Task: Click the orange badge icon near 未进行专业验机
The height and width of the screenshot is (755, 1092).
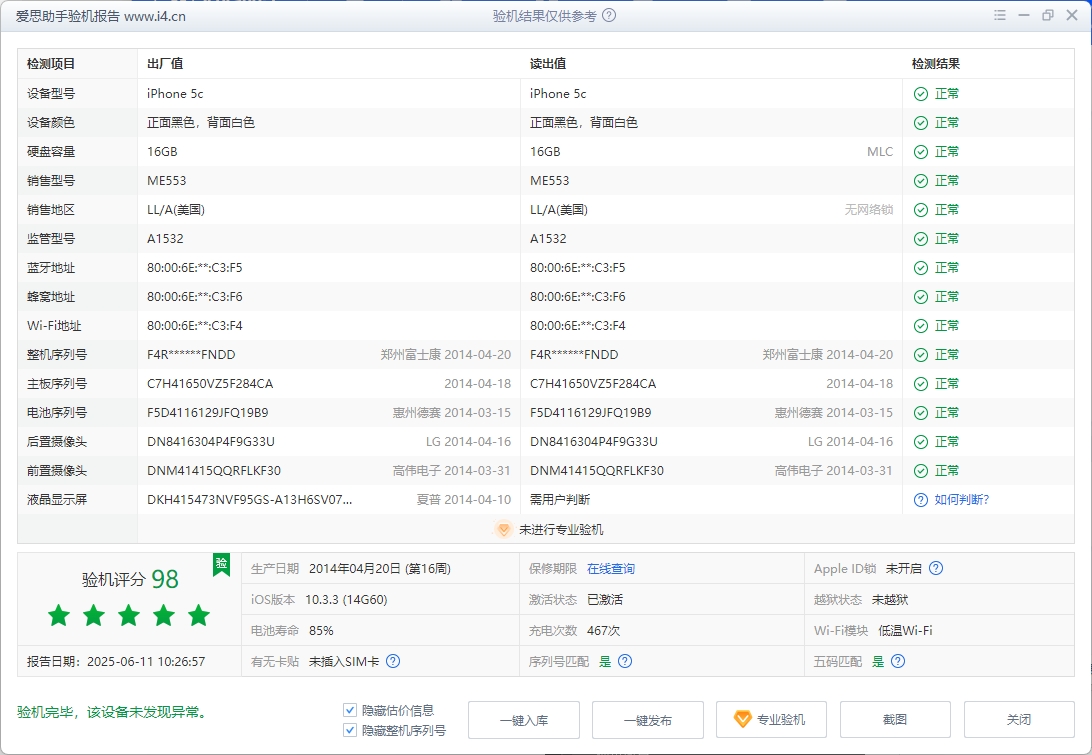Action: point(504,529)
